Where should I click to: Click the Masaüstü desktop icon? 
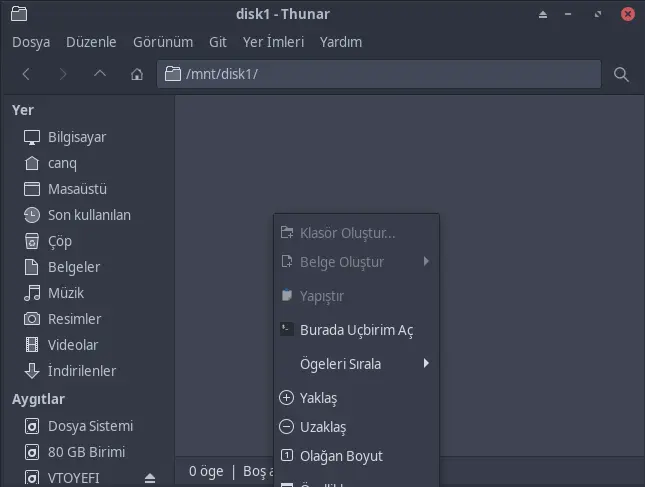[x=32, y=189]
